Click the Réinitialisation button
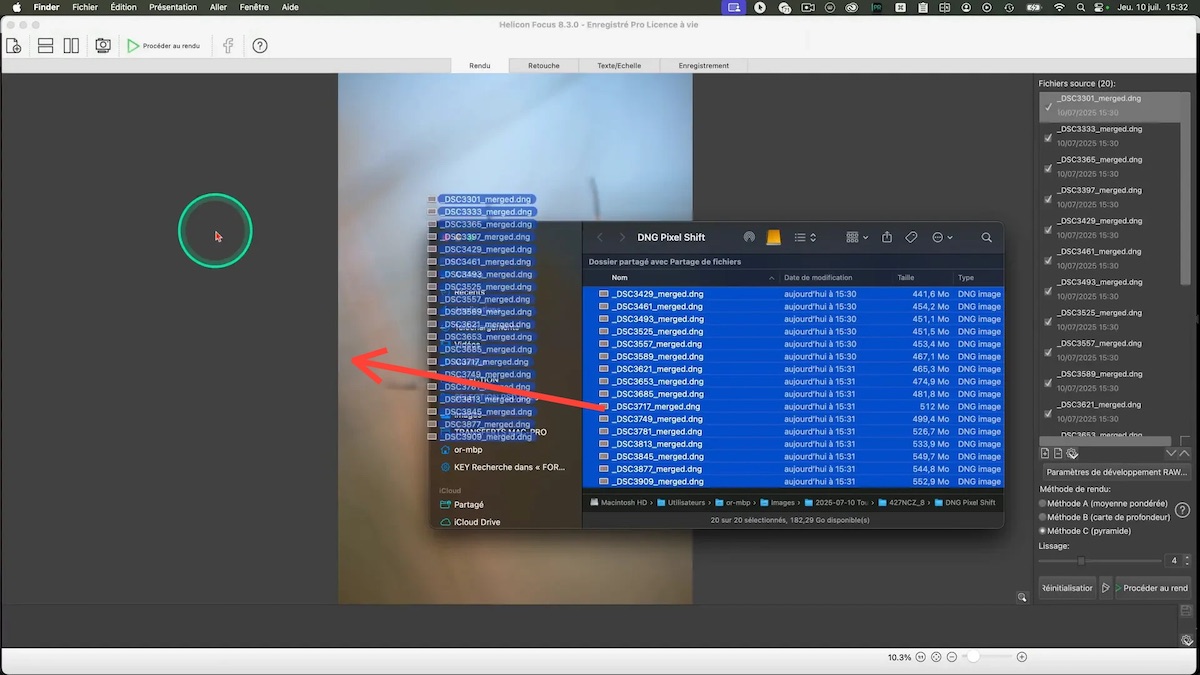The width and height of the screenshot is (1200, 675). (x=1067, y=588)
